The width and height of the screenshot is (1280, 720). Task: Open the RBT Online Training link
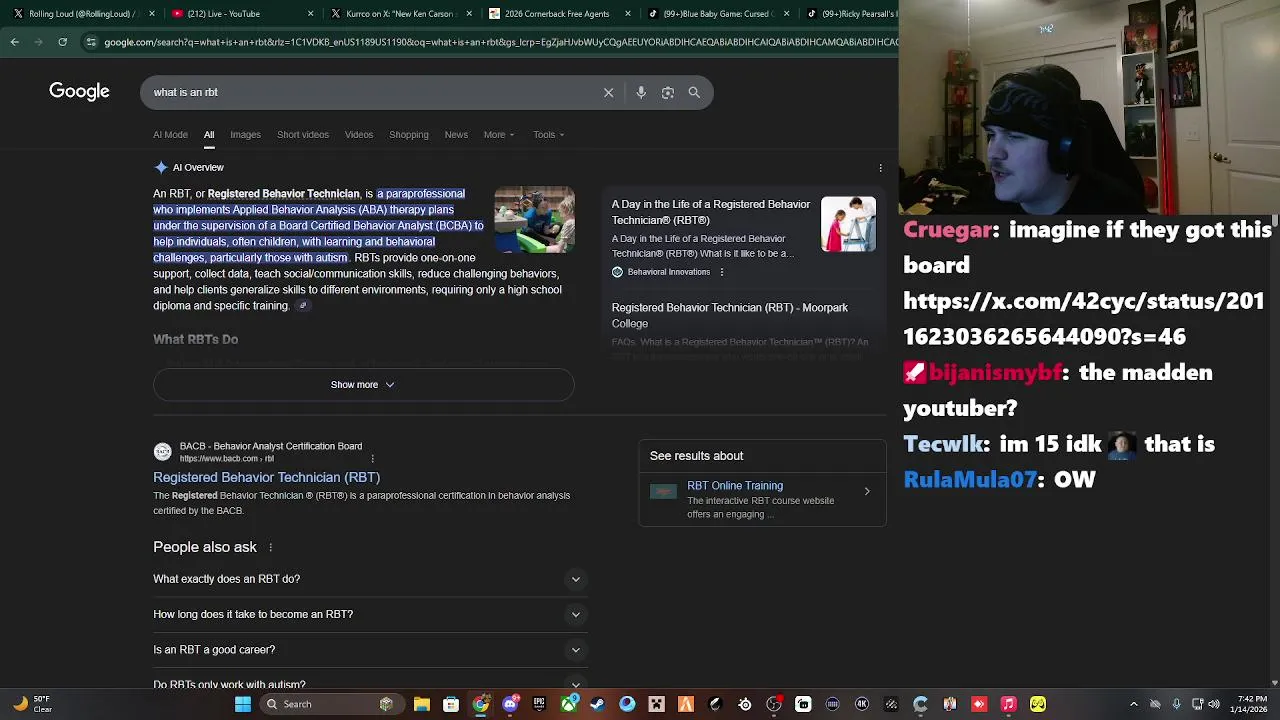pos(735,485)
